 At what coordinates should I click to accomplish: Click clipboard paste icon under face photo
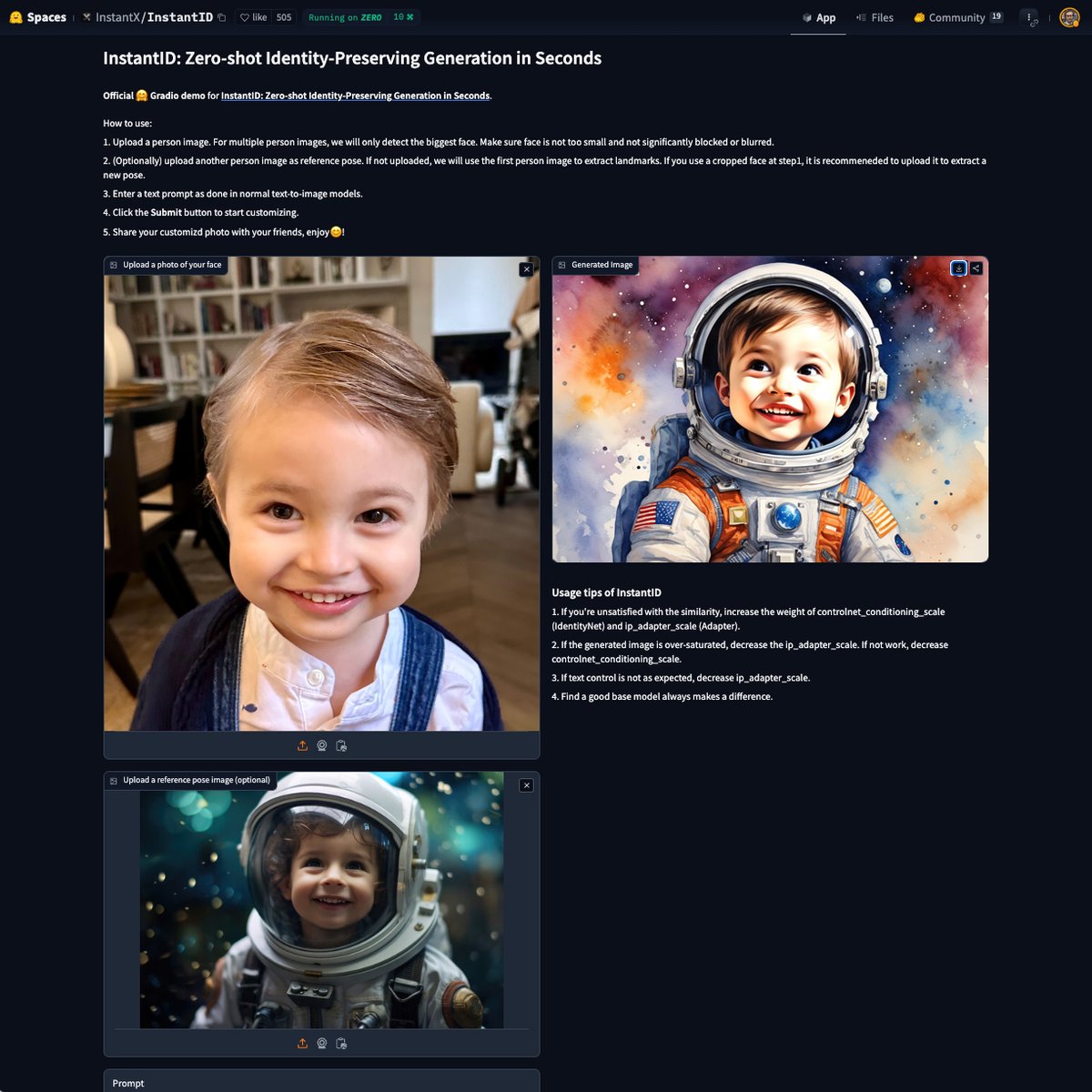tap(341, 745)
